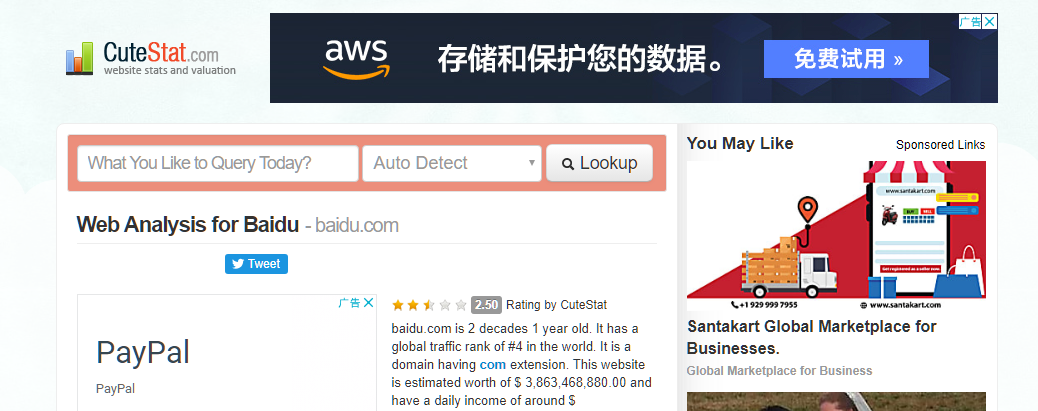Close the AWS banner ad
The image size is (1038, 411).
point(990,22)
